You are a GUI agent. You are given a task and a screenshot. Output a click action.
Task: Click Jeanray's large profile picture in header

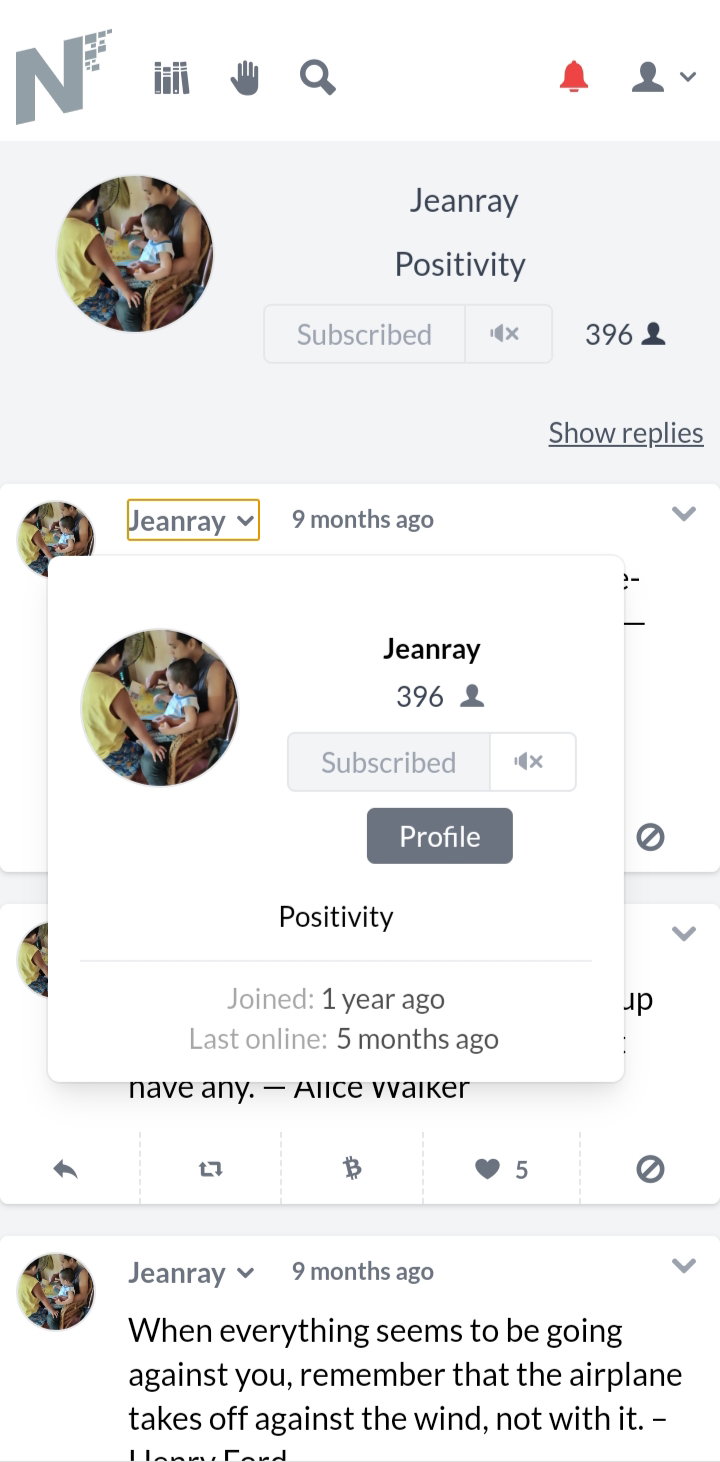pyautogui.click(x=134, y=254)
